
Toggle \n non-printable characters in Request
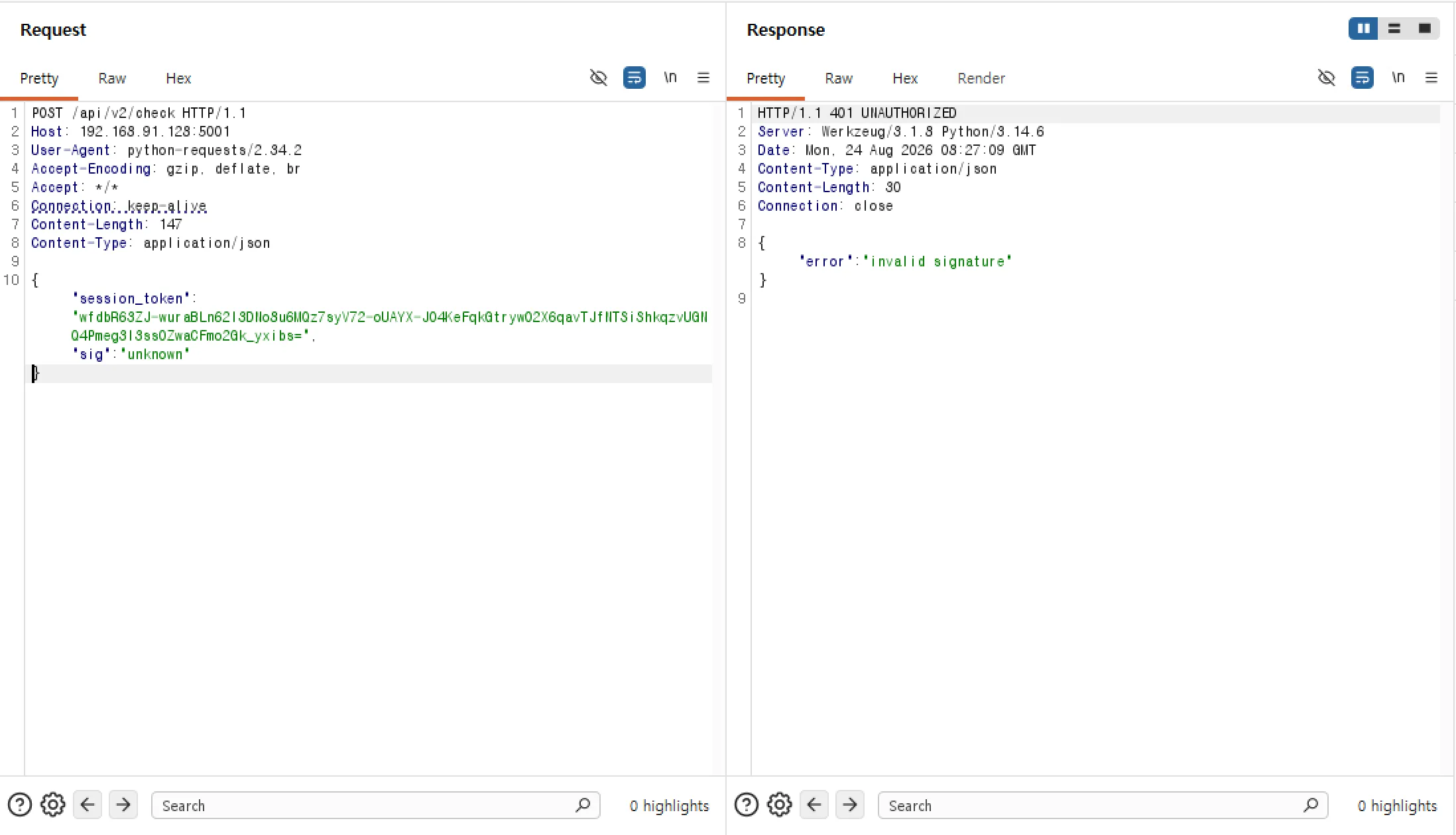click(670, 78)
